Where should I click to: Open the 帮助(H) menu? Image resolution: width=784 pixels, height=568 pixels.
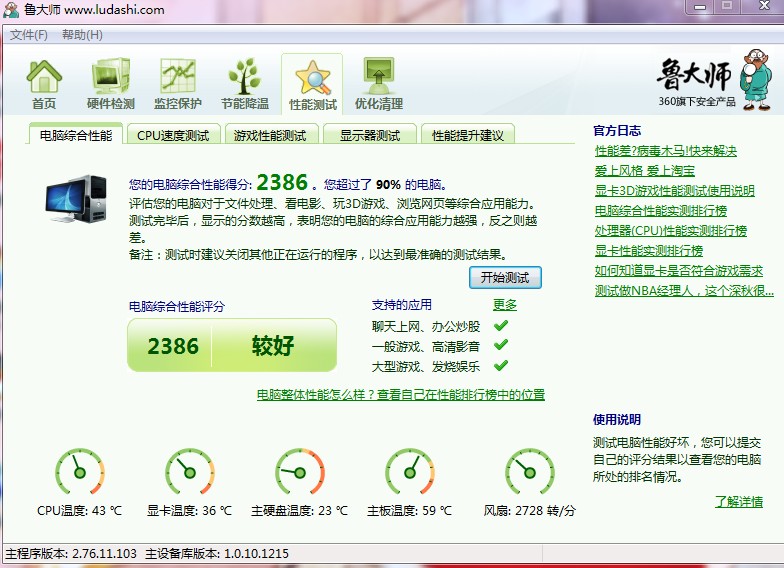click(x=82, y=34)
